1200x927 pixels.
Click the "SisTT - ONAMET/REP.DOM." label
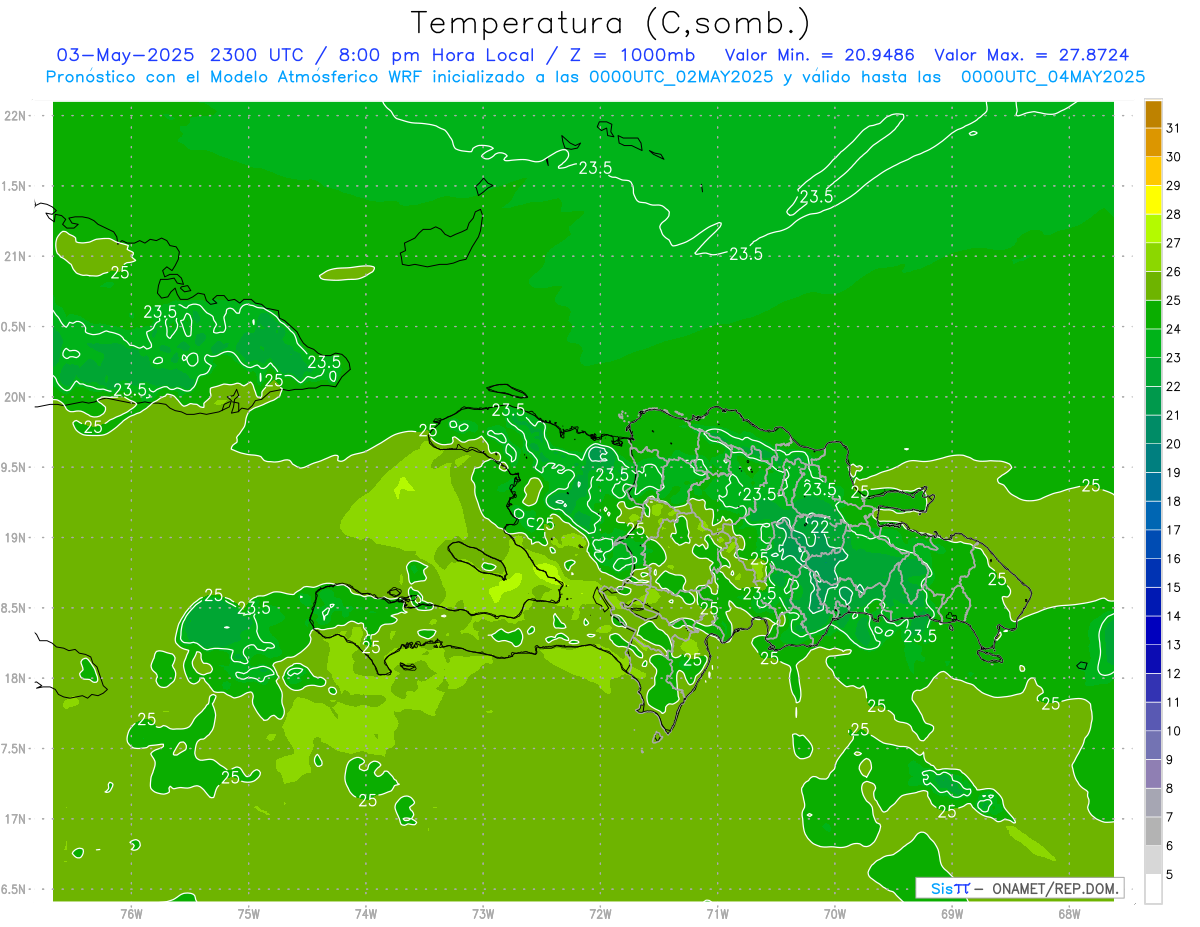pyautogui.click(x=1019, y=888)
